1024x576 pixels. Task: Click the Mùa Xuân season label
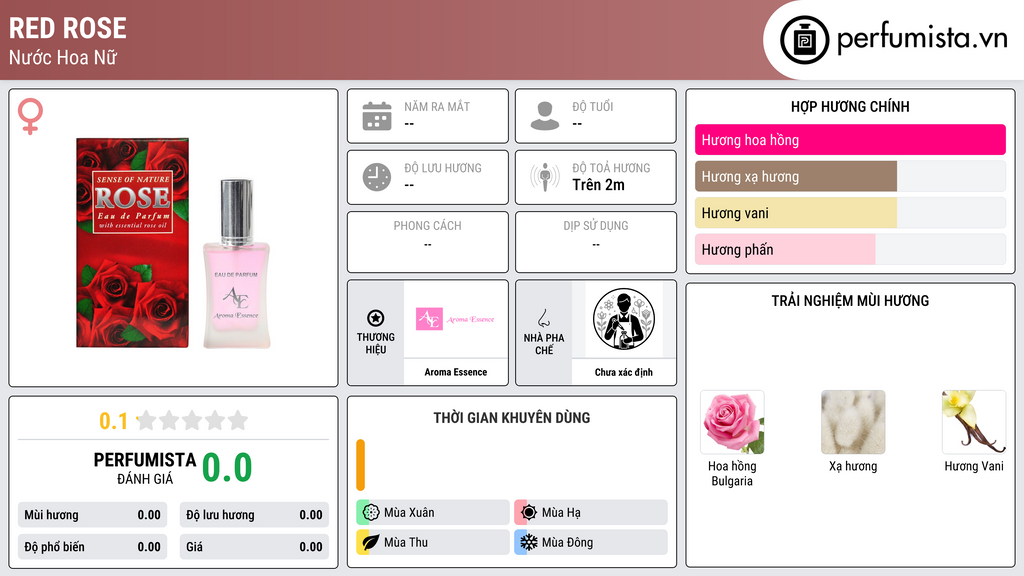click(x=409, y=513)
